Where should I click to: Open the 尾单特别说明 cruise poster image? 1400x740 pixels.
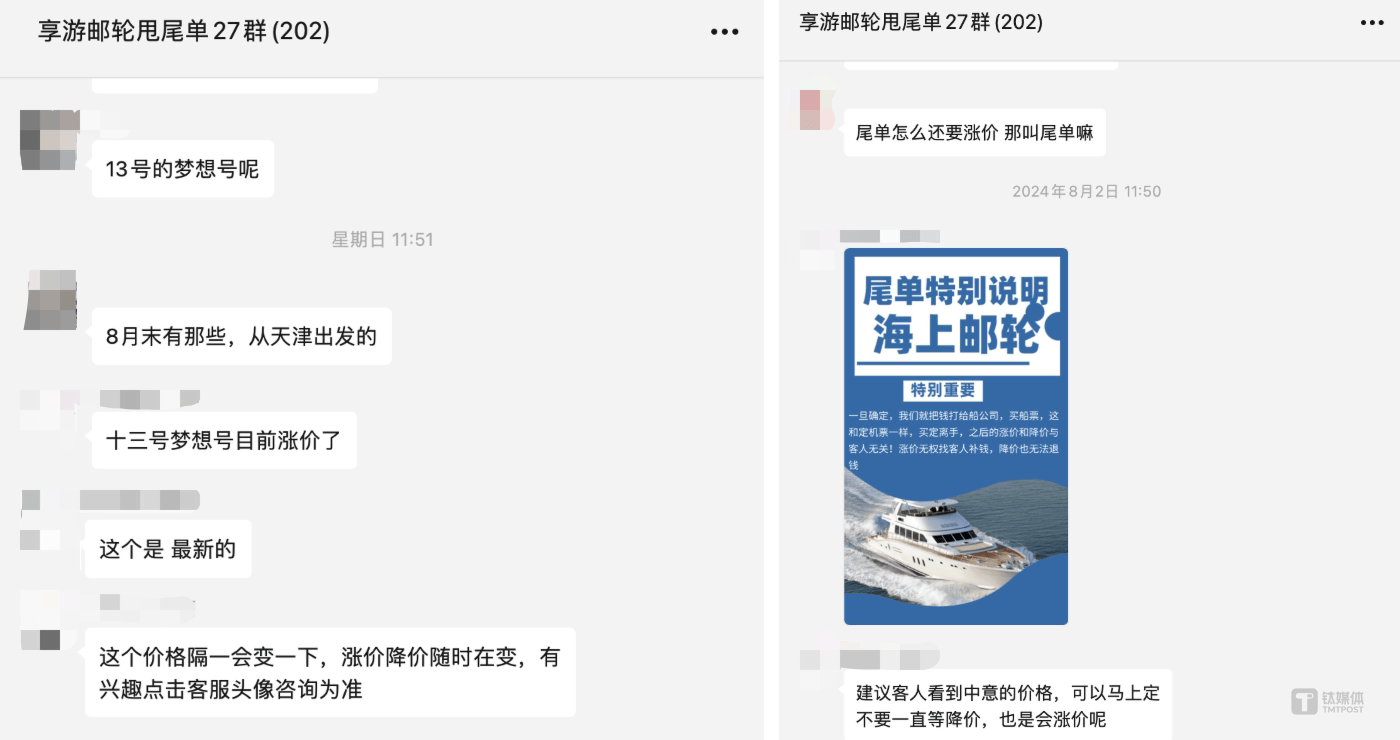956,436
